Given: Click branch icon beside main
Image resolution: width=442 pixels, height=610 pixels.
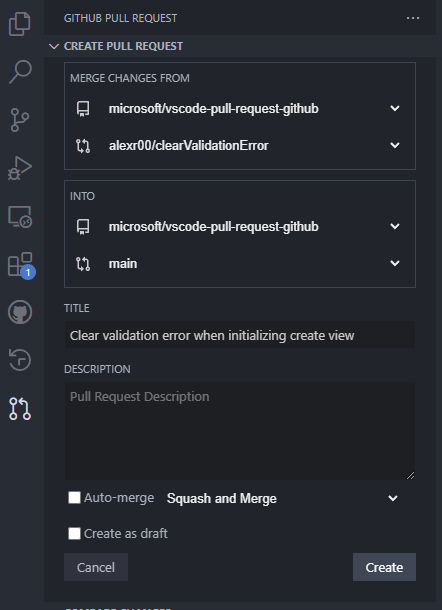Looking at the screenshot, I should (83, 264).
